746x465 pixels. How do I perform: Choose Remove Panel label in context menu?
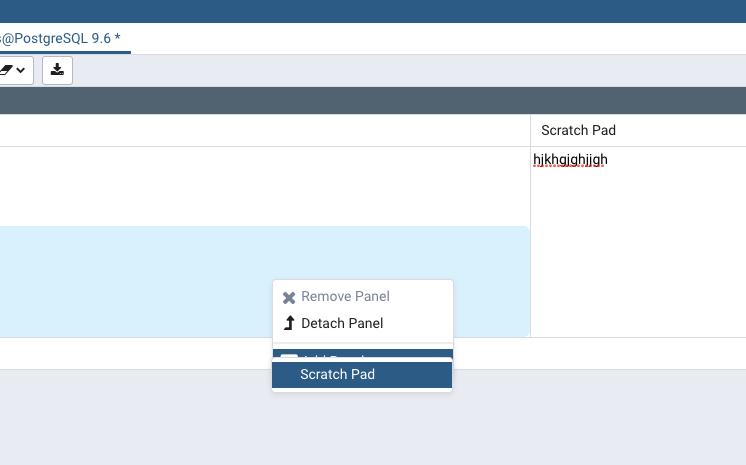click(x=345, y=297)
